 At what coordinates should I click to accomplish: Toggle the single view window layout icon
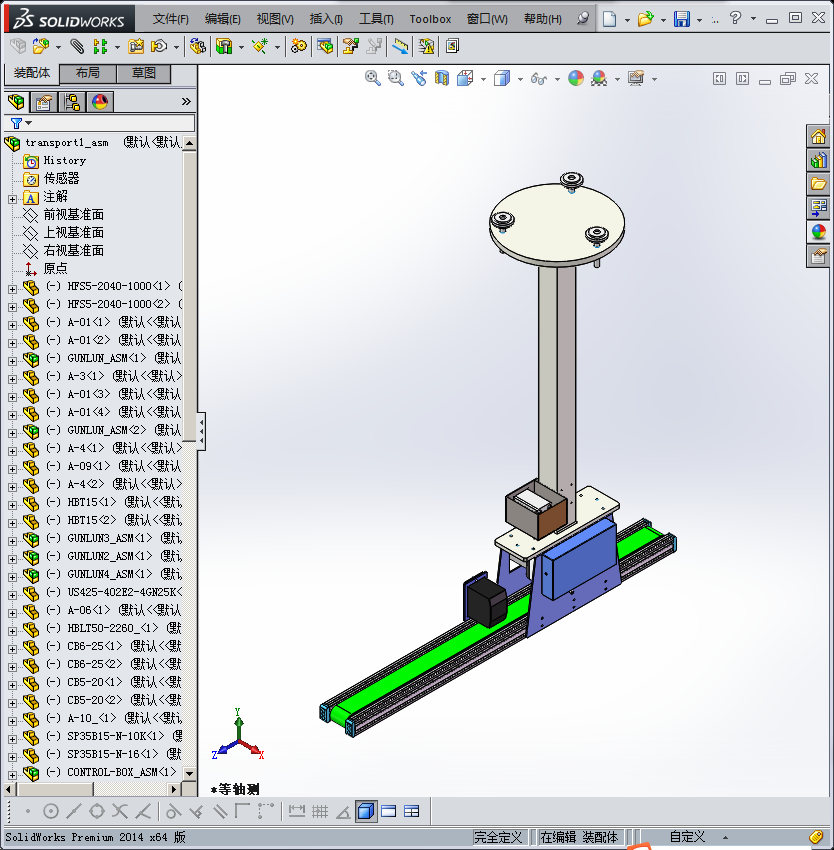(x=389, y=812)
